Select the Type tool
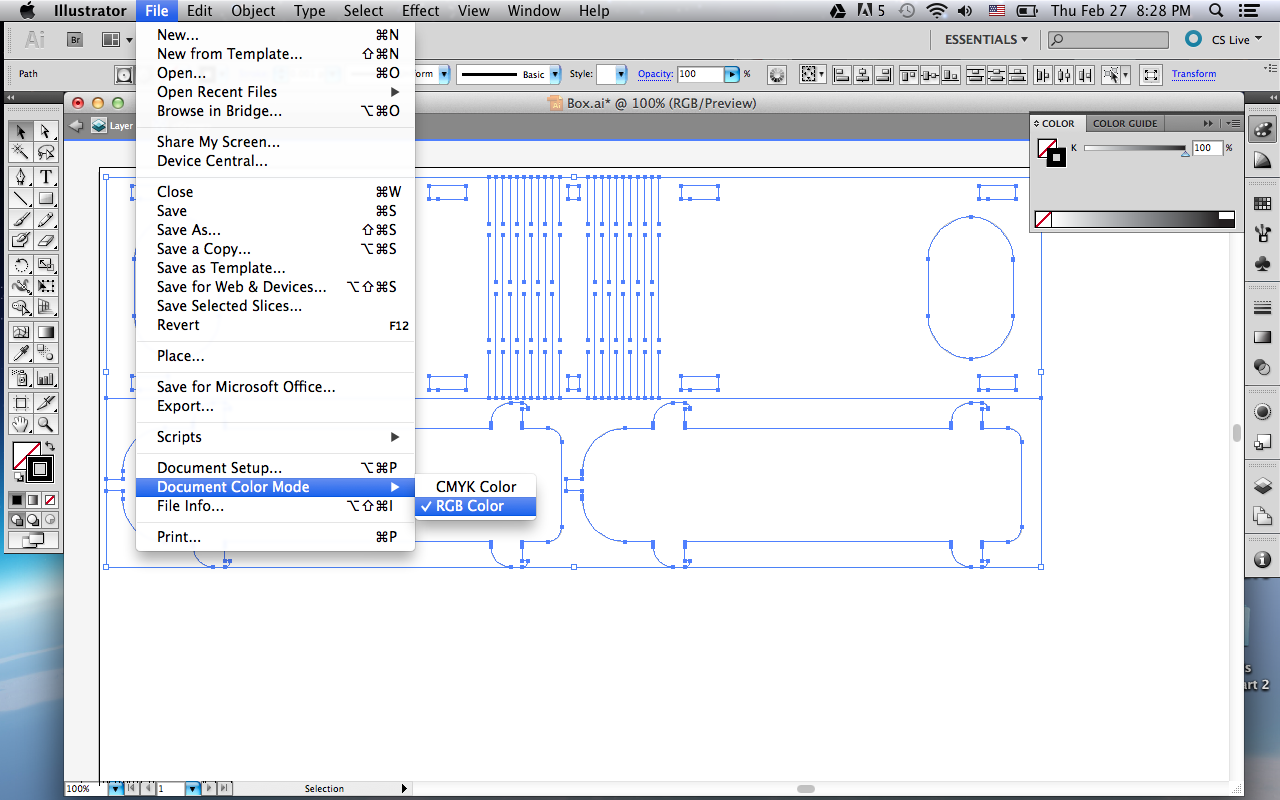This screenshot has width=1280, height=800. 46,177
